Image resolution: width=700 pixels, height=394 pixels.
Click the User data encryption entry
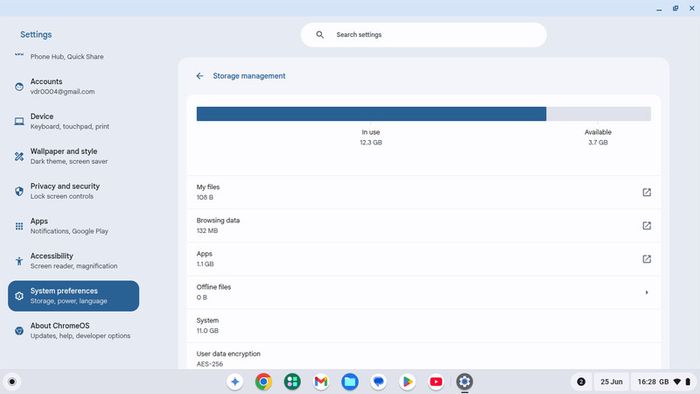tap(424, 357)
